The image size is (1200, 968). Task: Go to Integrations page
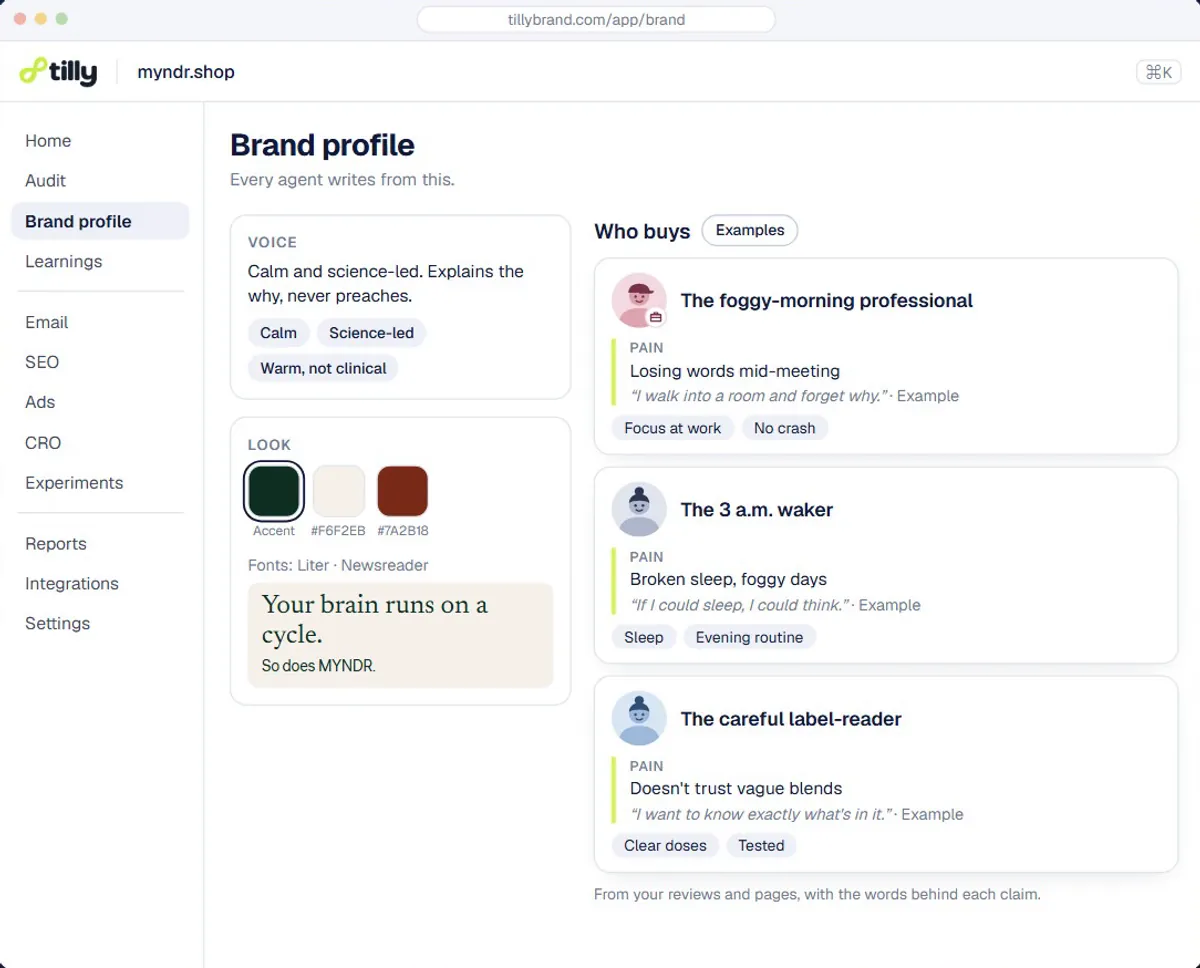click(x=72, y=584)
